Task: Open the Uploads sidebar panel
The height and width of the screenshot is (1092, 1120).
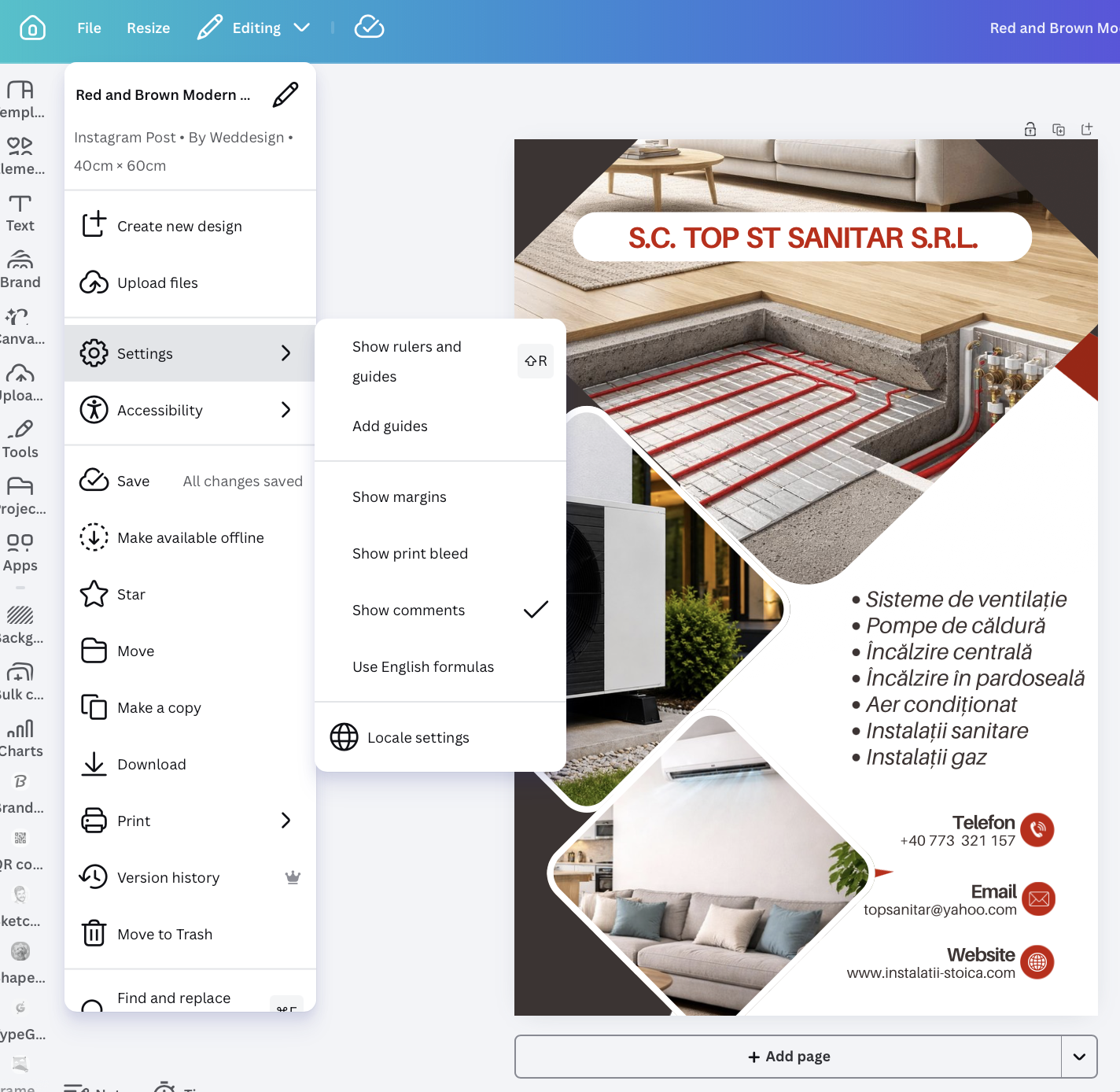Action: [20, 383]
